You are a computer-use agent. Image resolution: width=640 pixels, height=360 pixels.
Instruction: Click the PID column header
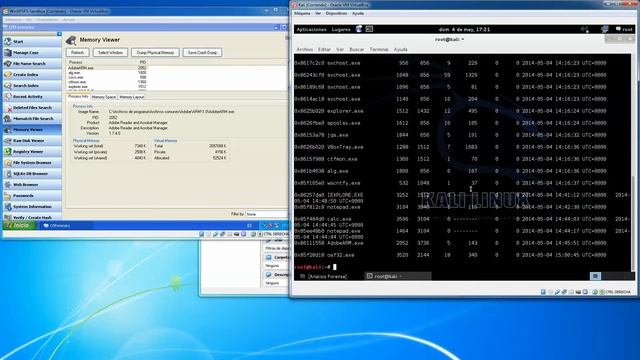tap(142, 62)
